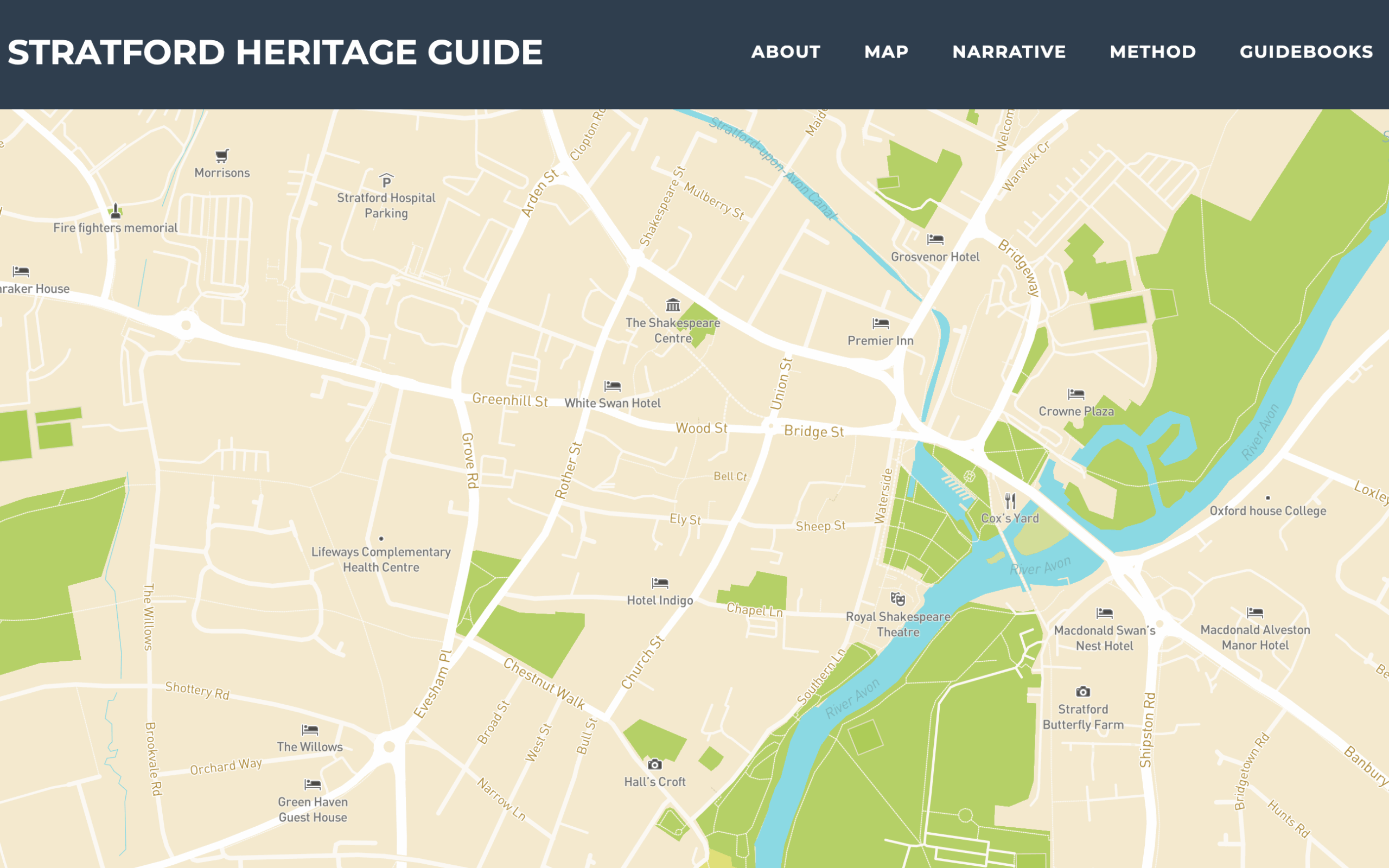Click the Cox's Yard restaurant icon
Viewport: 1389px width, 868px height.
[x=1010, y=501]
